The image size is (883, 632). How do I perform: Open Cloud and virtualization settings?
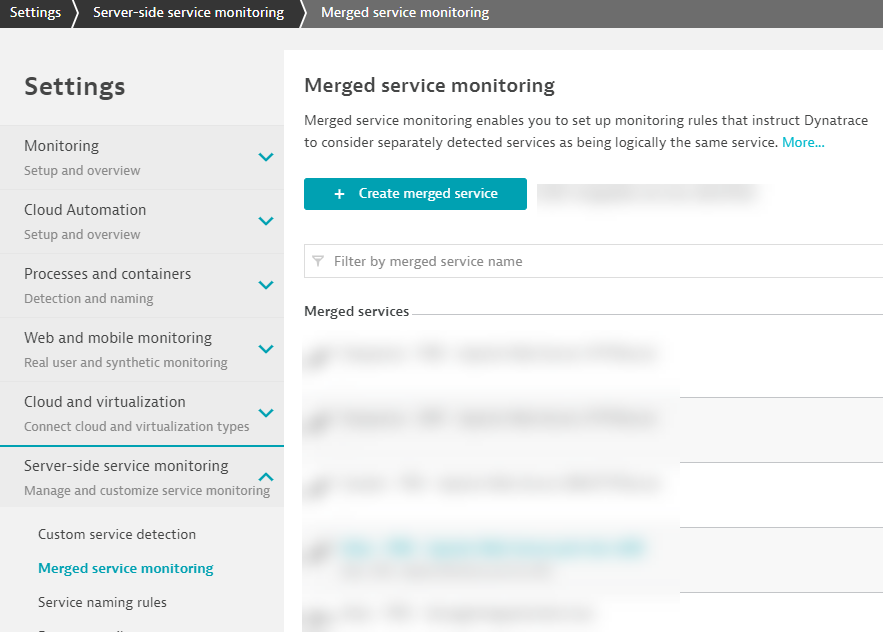pos(105,402)
